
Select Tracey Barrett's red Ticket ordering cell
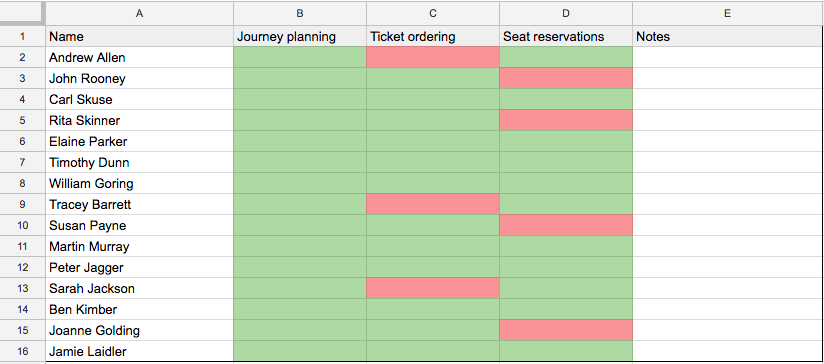pos(433,204)
